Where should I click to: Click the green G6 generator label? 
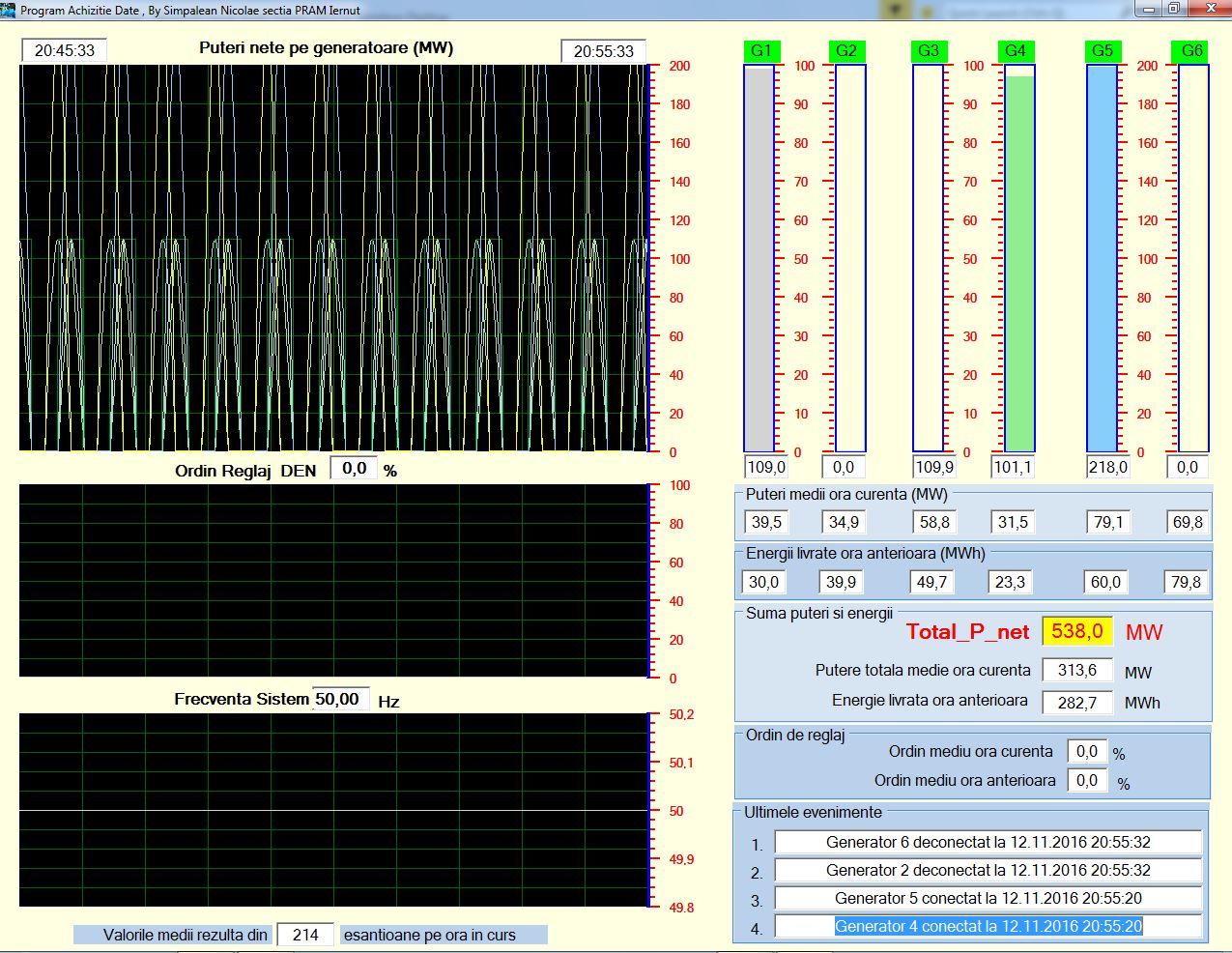tap(1191, 51)
